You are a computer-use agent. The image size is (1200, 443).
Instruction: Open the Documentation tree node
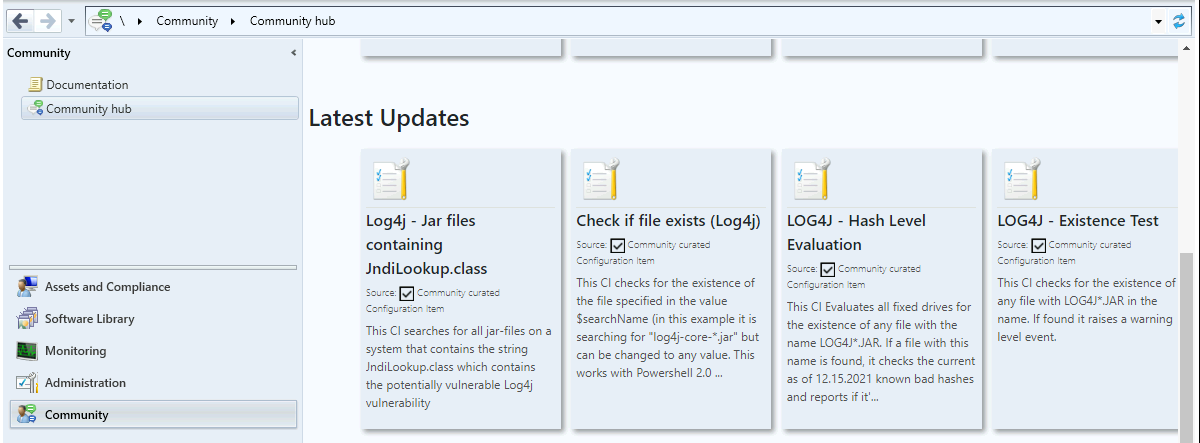[x=87, y=85]
